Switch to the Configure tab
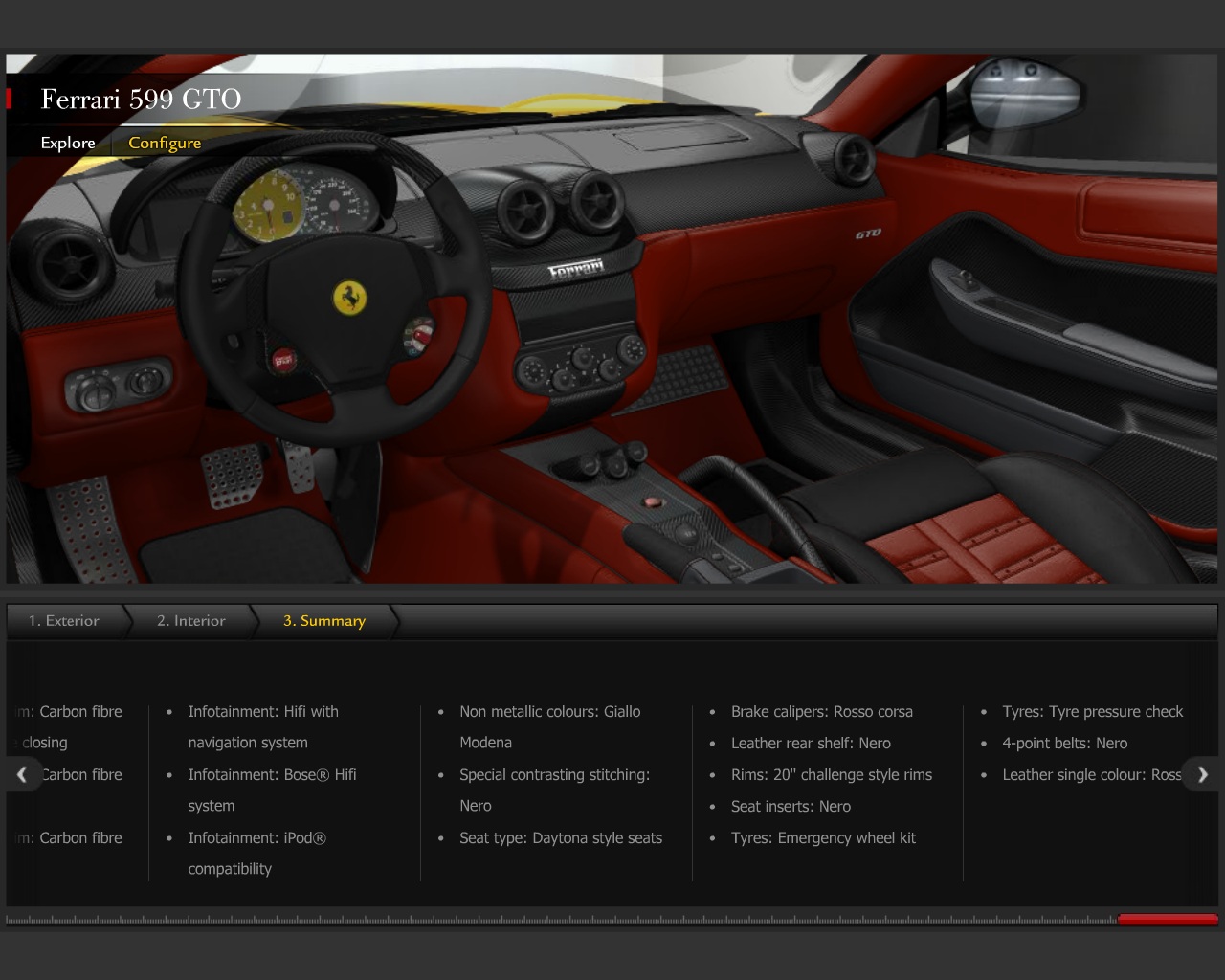Viewport: 1225px width, 980px height. (165, 143)
